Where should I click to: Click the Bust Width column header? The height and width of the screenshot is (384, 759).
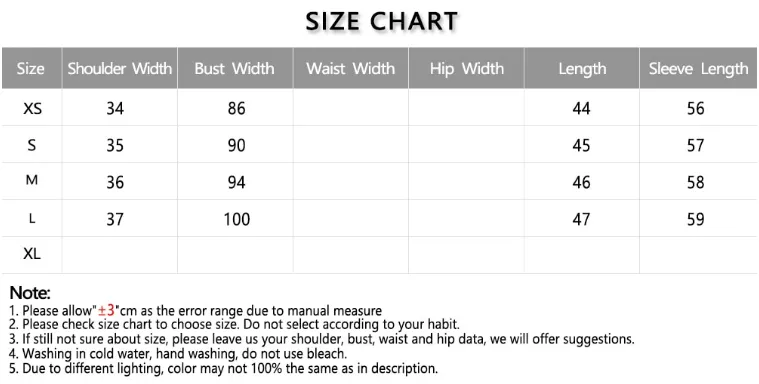point(235,68)
